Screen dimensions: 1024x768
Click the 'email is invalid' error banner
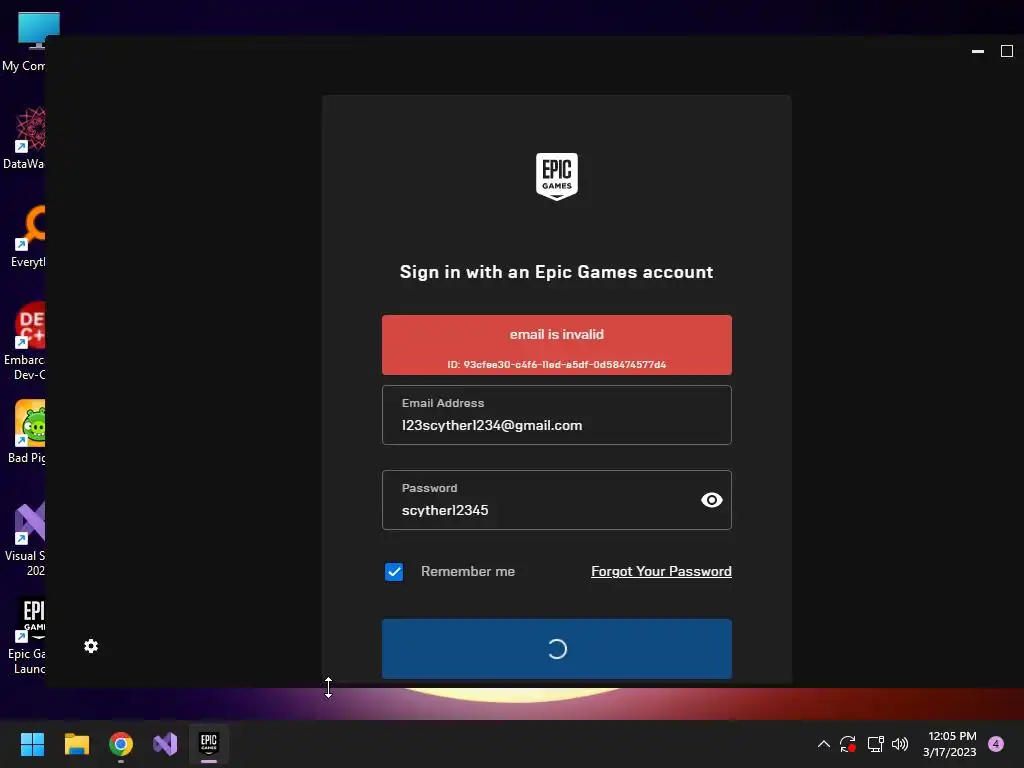click(556, 345)
